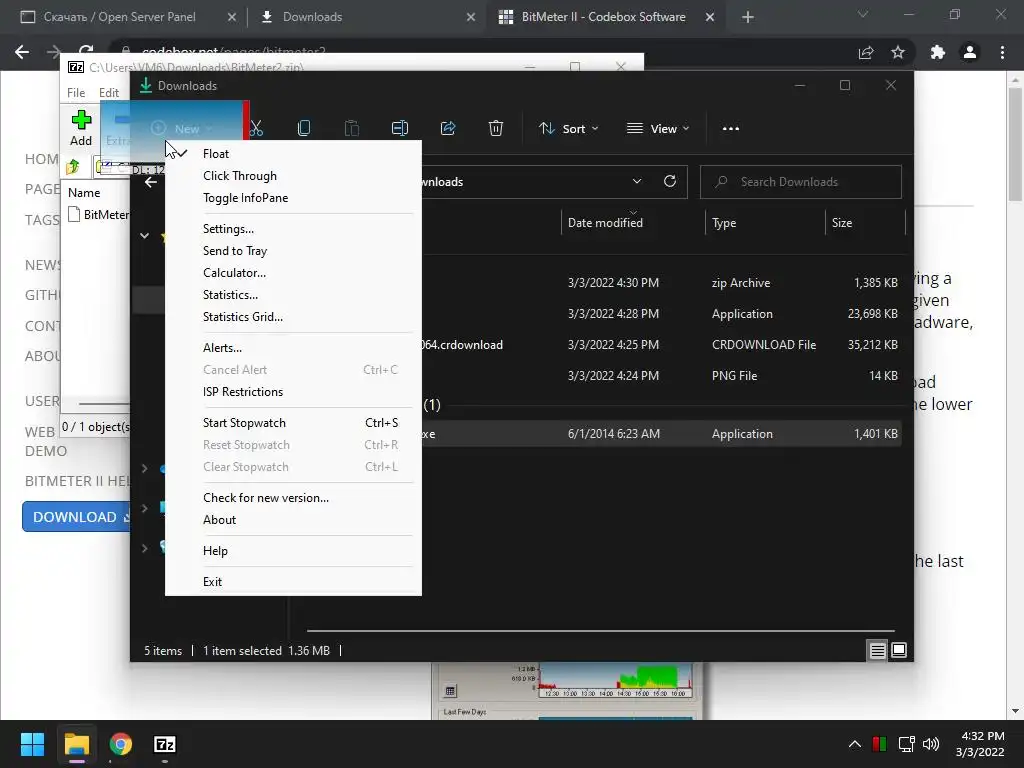Open About in the BitMeter menu
Viewport: 1024px width, 768px height.
[293, 520]
